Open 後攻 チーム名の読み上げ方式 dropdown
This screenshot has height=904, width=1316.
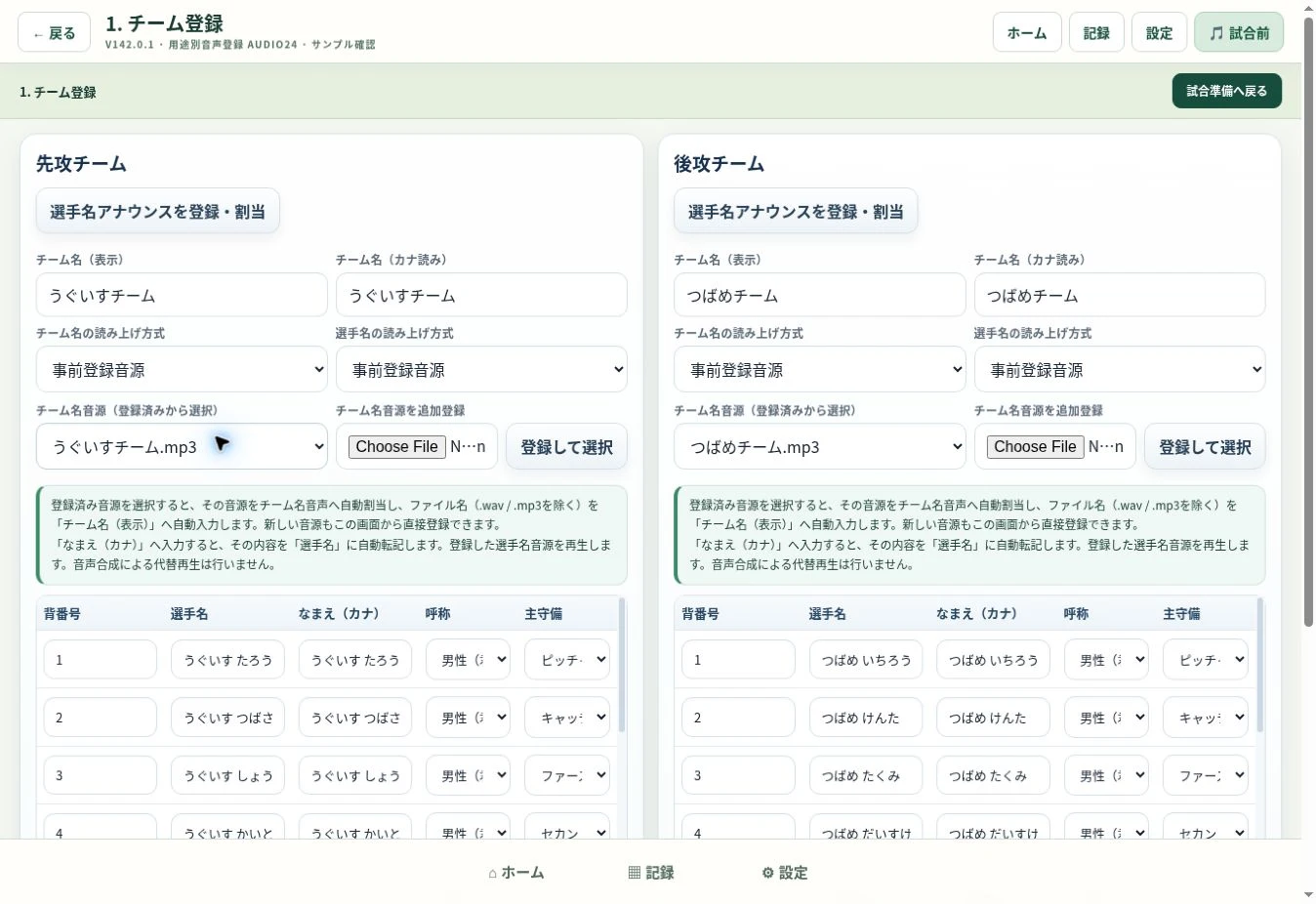819,370
